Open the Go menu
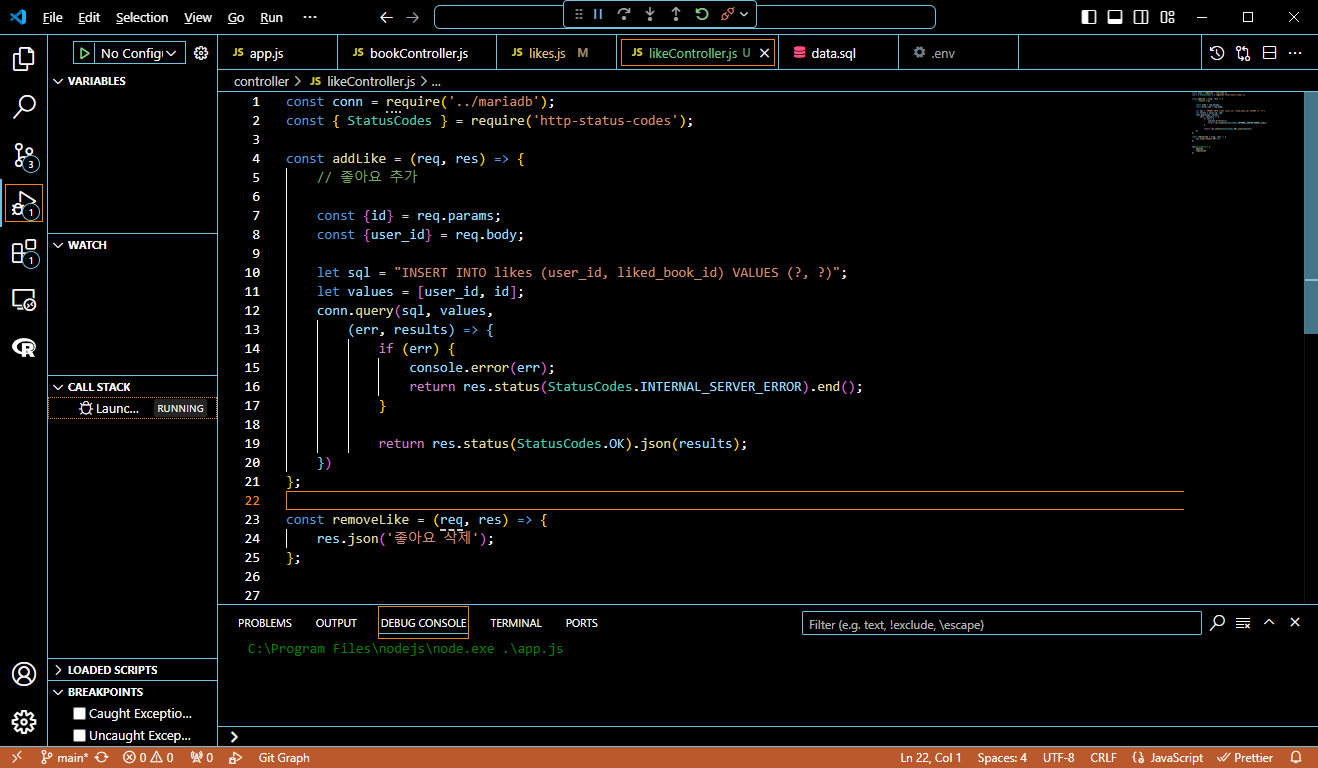This screenshot has width=1318, height=768. point(236,17)
